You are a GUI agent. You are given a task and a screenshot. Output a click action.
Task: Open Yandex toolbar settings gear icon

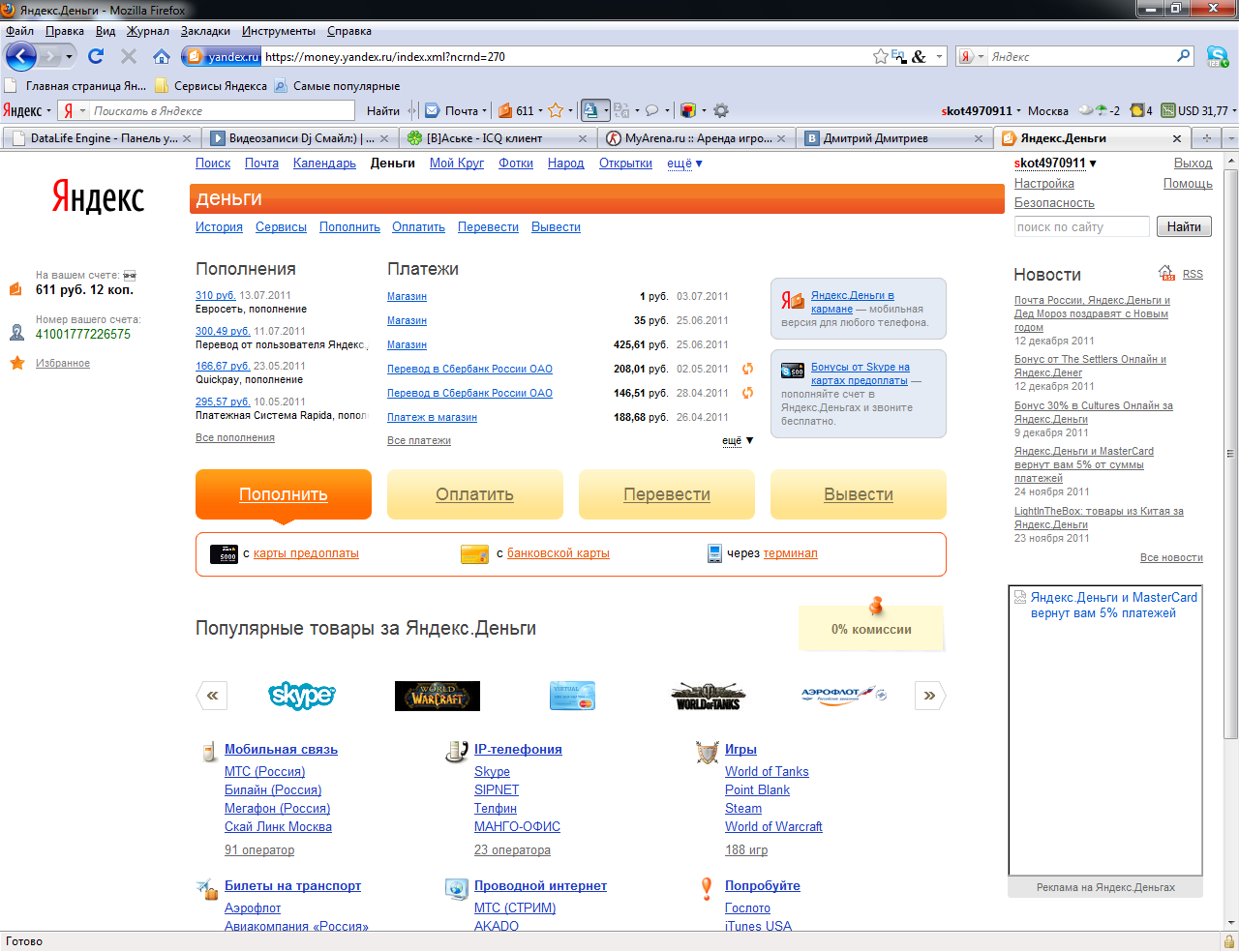720,110
